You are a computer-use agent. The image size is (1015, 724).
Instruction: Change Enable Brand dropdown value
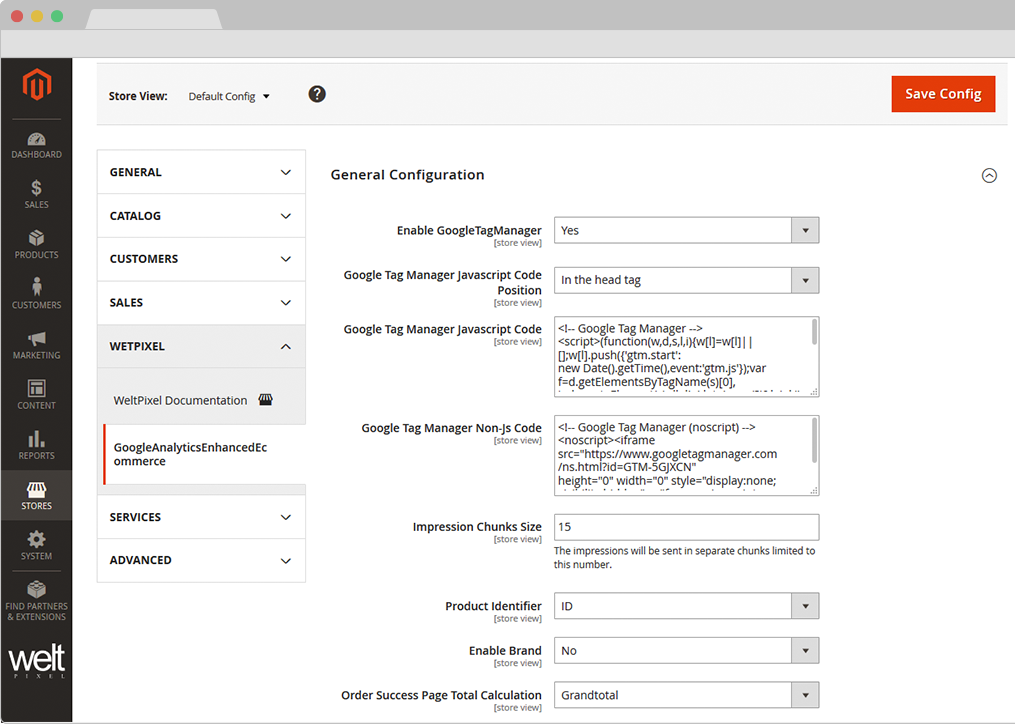[686, 650]
